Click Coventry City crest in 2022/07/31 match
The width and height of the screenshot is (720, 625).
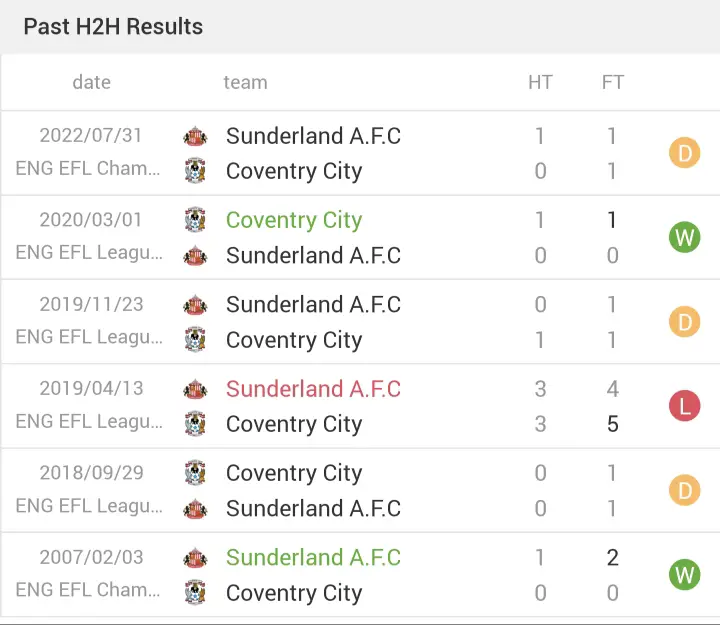click(195, 171)
